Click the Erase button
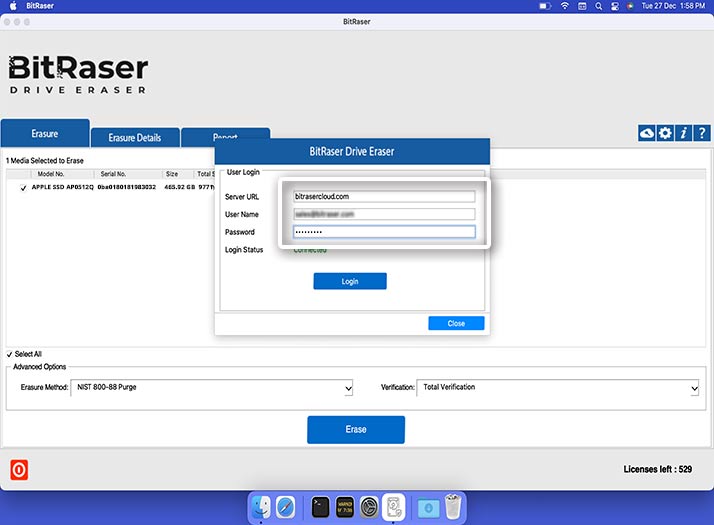 (x=356, y=429)
